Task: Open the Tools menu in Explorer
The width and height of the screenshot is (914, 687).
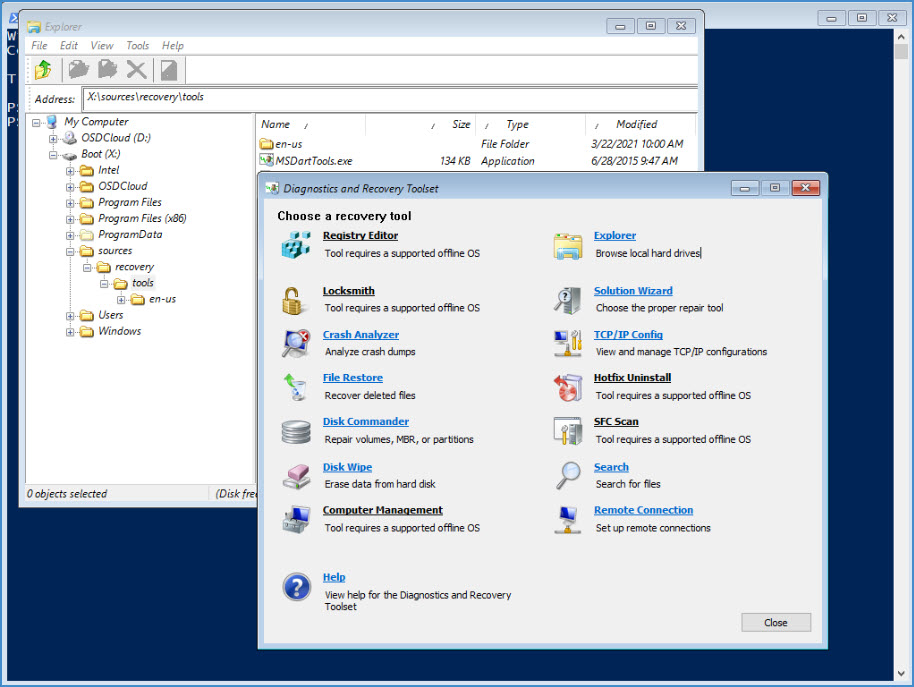Action: (138, 45)
